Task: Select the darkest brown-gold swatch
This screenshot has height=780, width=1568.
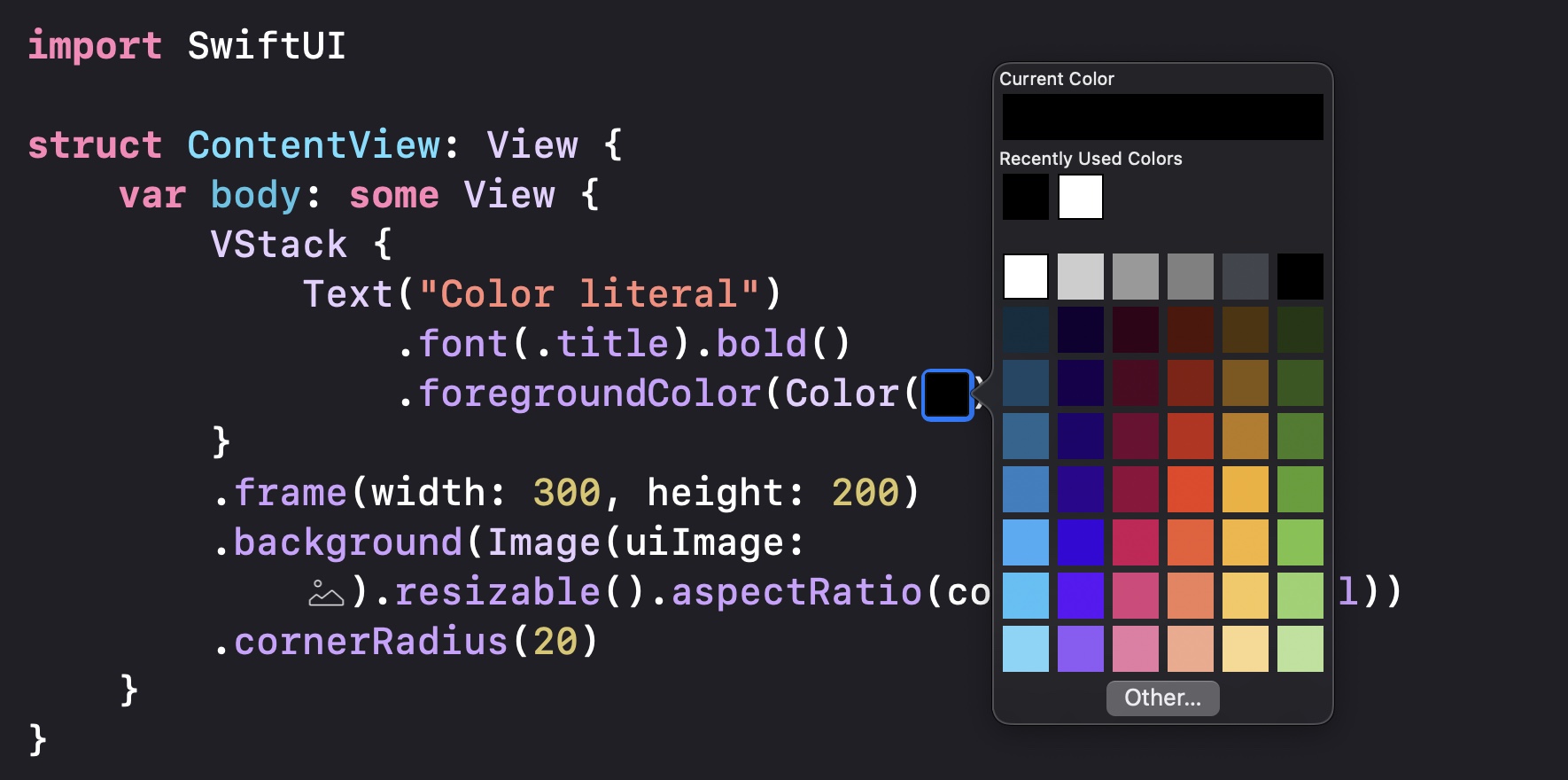Action: tap(1246, 330)
